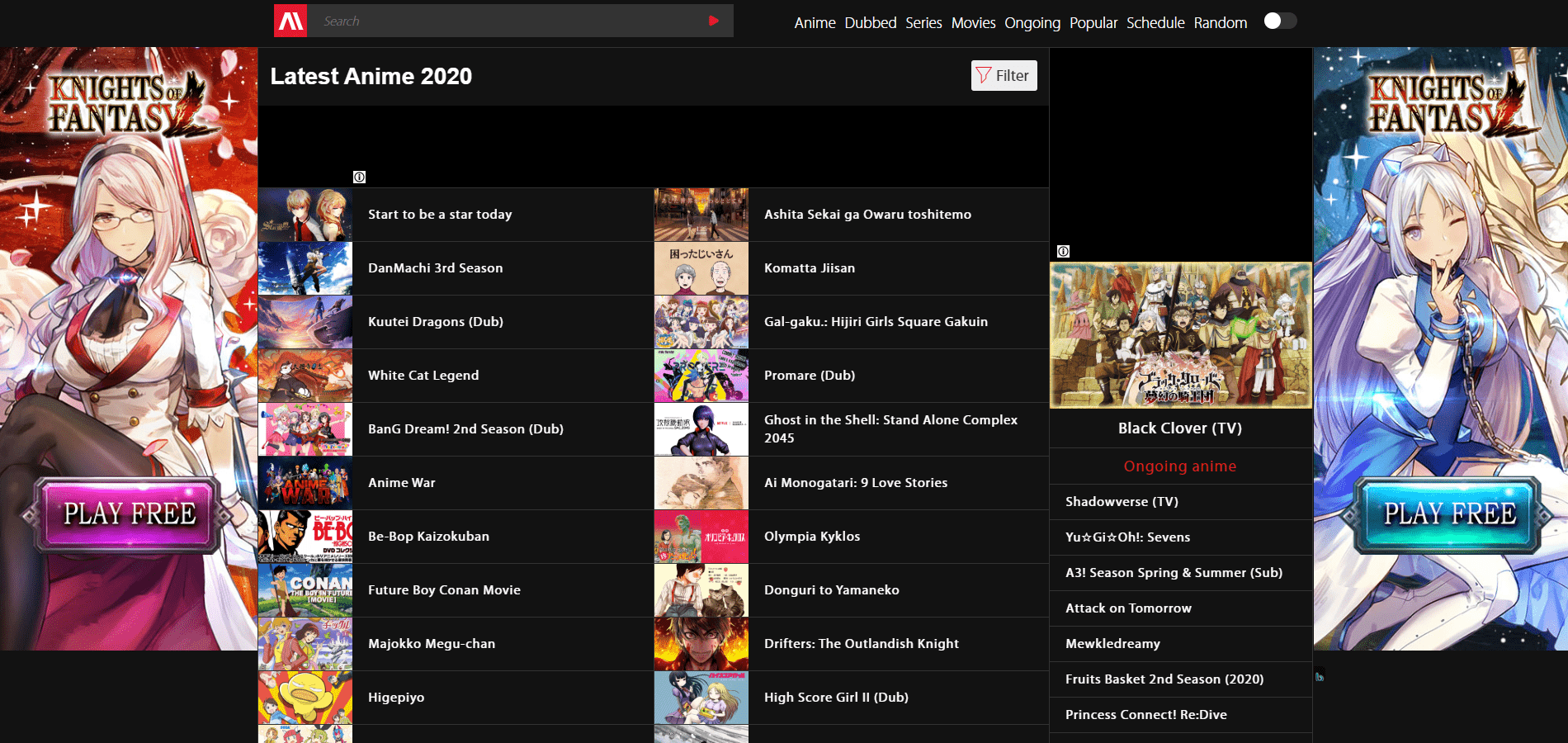The width and height of the screenshot is (1568, 743).
Task: Click the Filter funnel button
Action: (1004, 76)
